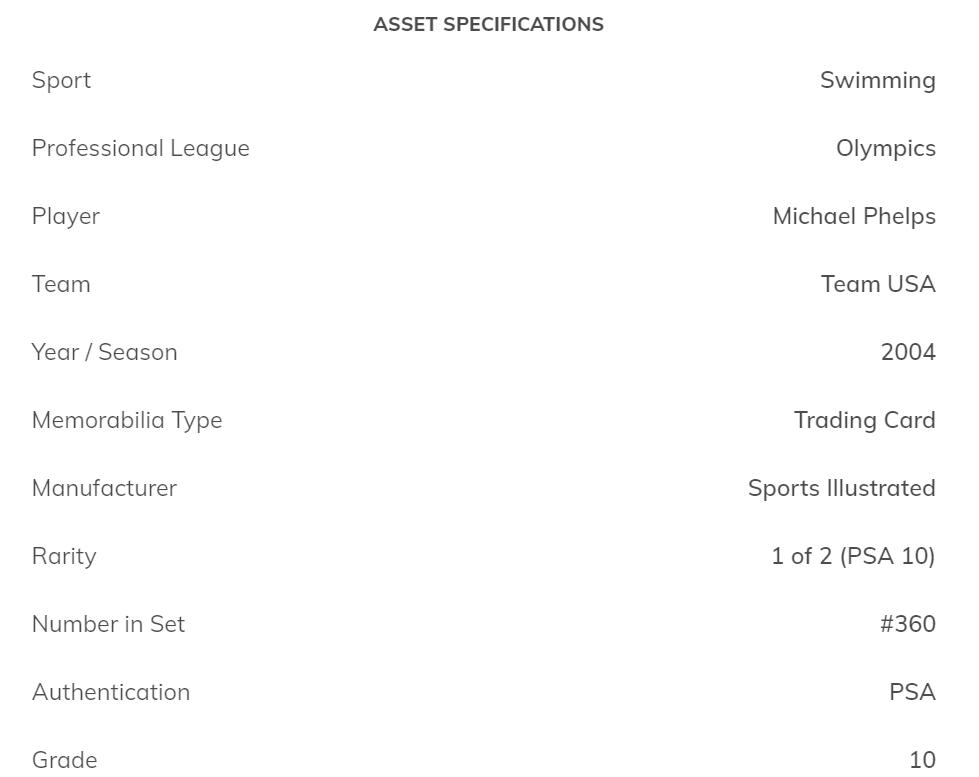The width and height of the screenshot is (979, 777).
Task: Select the Team USA value
Action: click(x=878, y=284)
